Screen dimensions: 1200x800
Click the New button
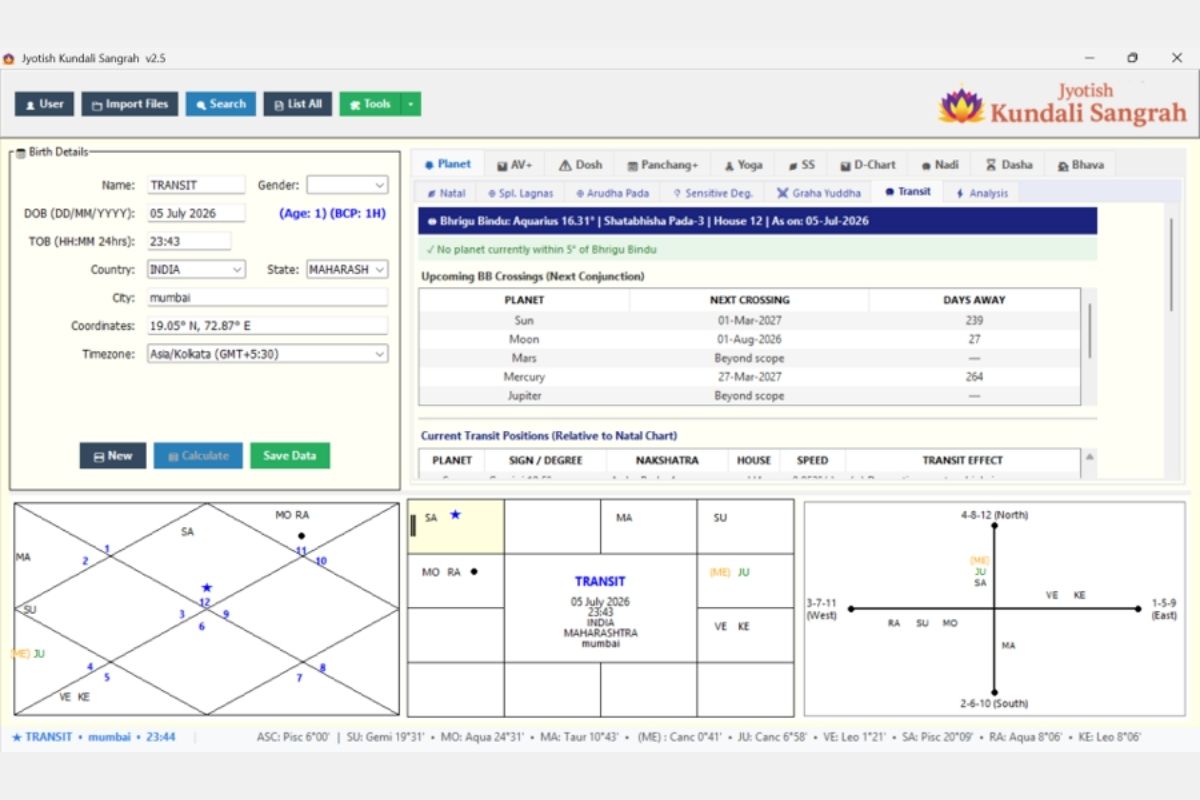click(113, 455)
